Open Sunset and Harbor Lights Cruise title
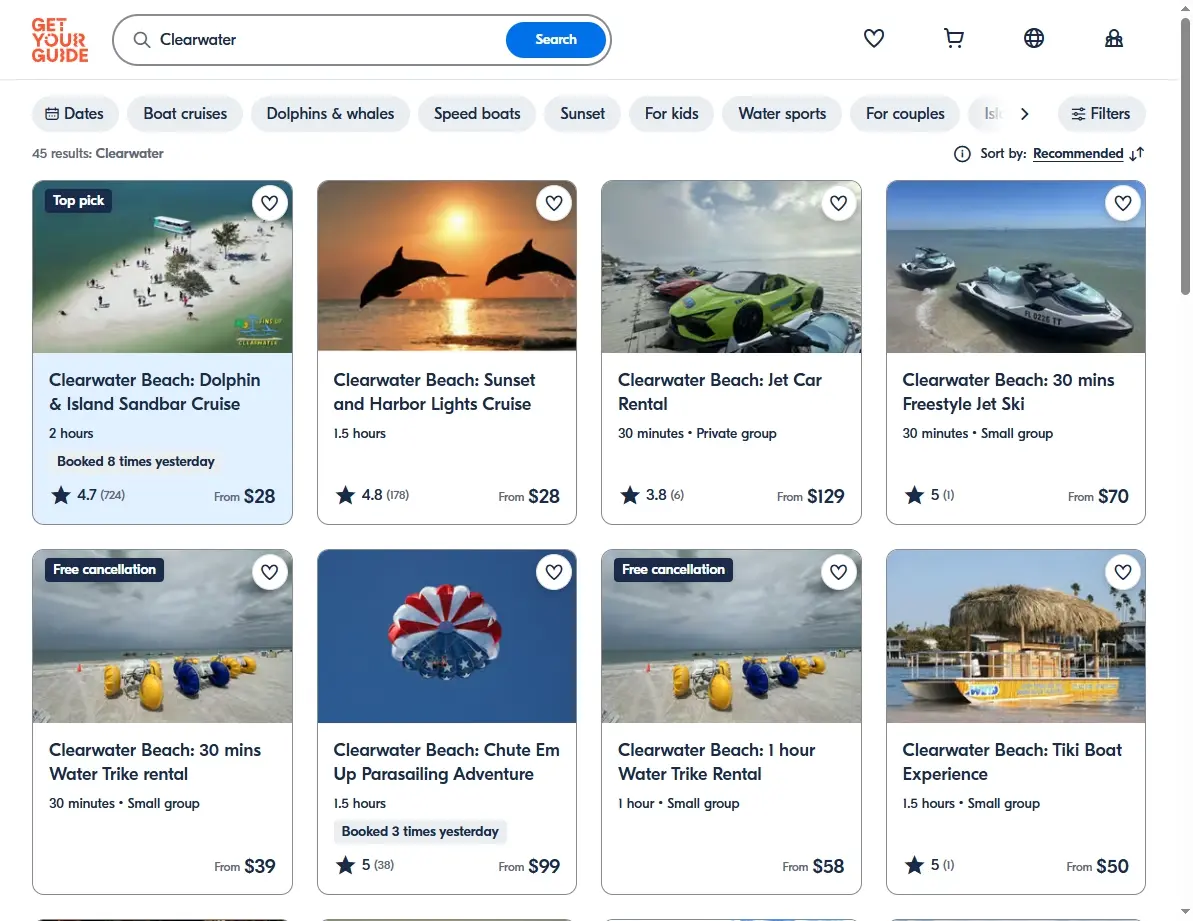This screenshot has height=921, width=1193. coord(434,392)
